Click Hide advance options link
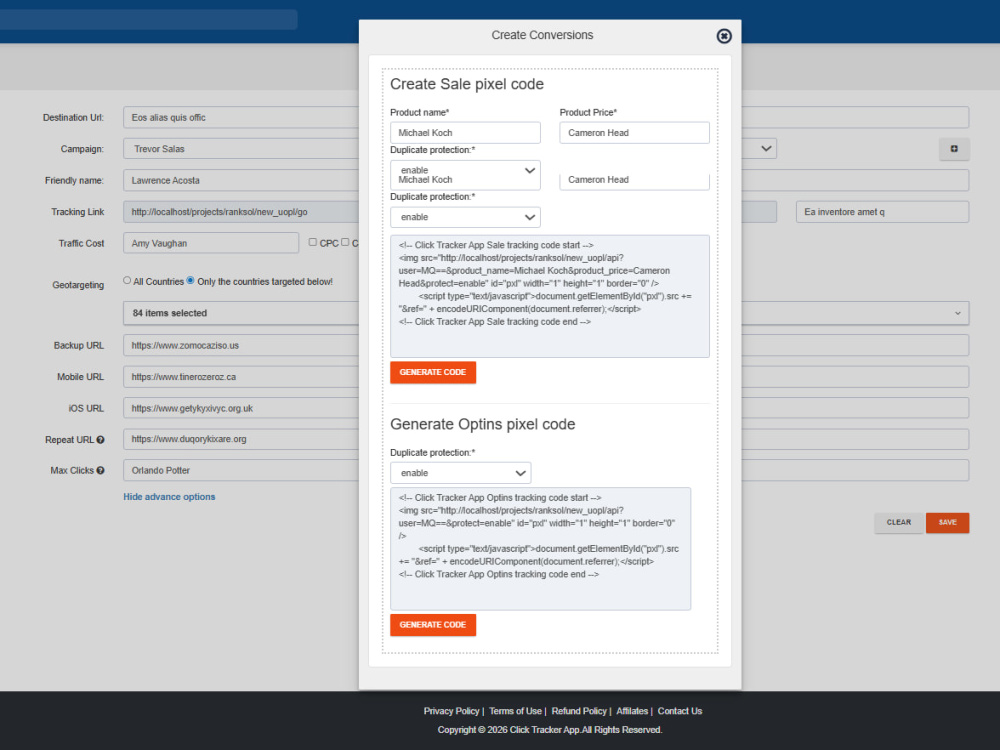The image size is (1000, 750). click(x=169, y=497)
